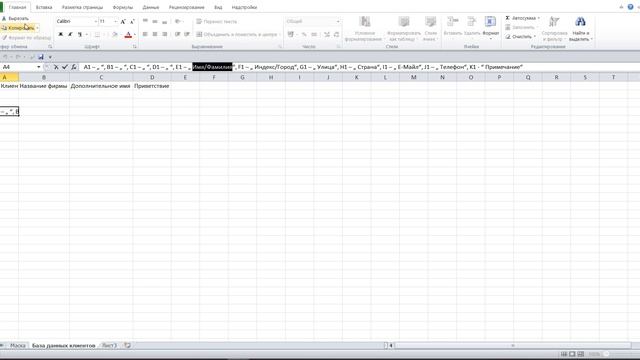
Task: Click Merge and Center (Объединить и поместить в центре)
Action: point(237,34)
